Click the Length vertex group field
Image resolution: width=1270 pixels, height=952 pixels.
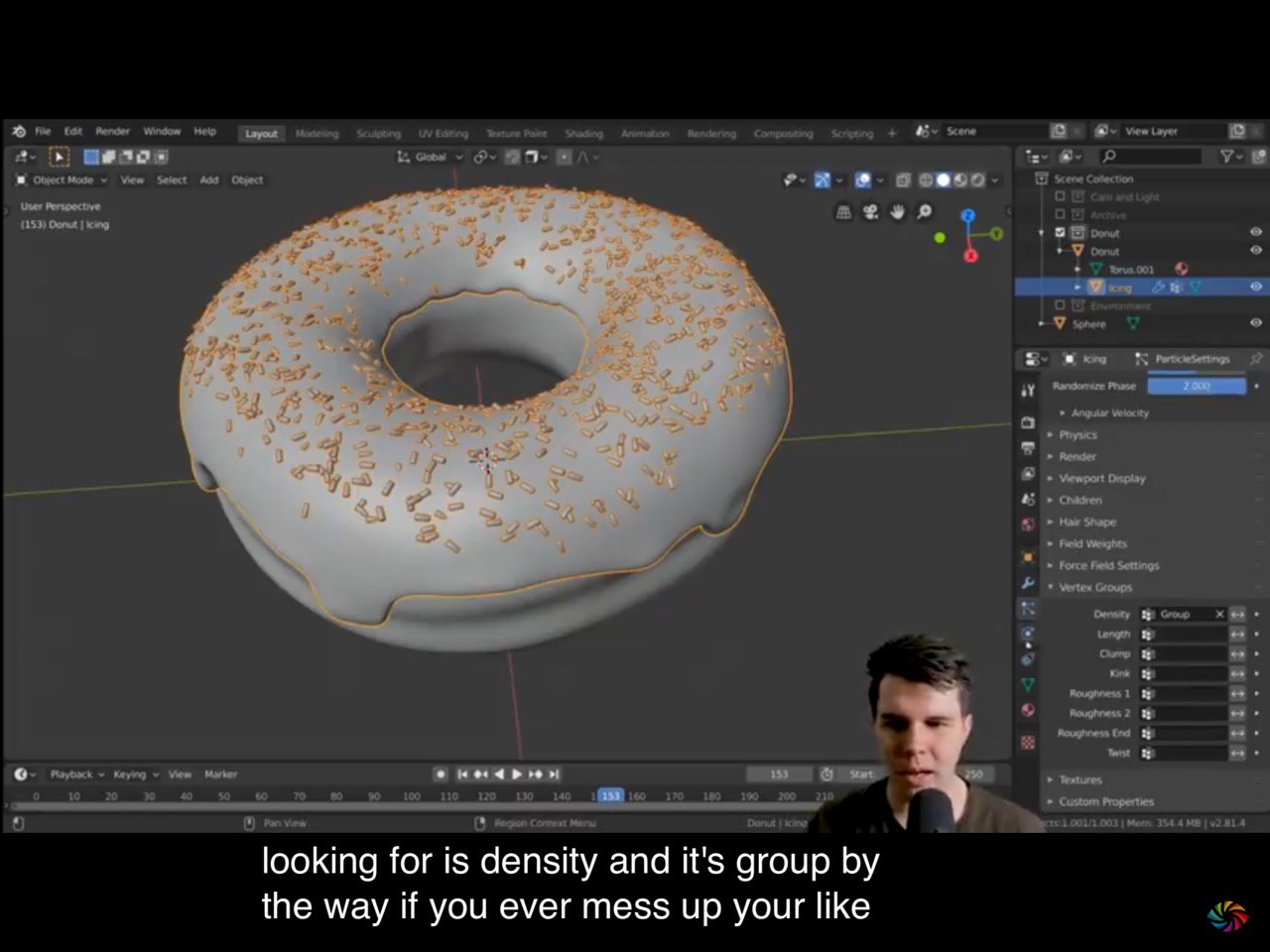[1184, 634]
